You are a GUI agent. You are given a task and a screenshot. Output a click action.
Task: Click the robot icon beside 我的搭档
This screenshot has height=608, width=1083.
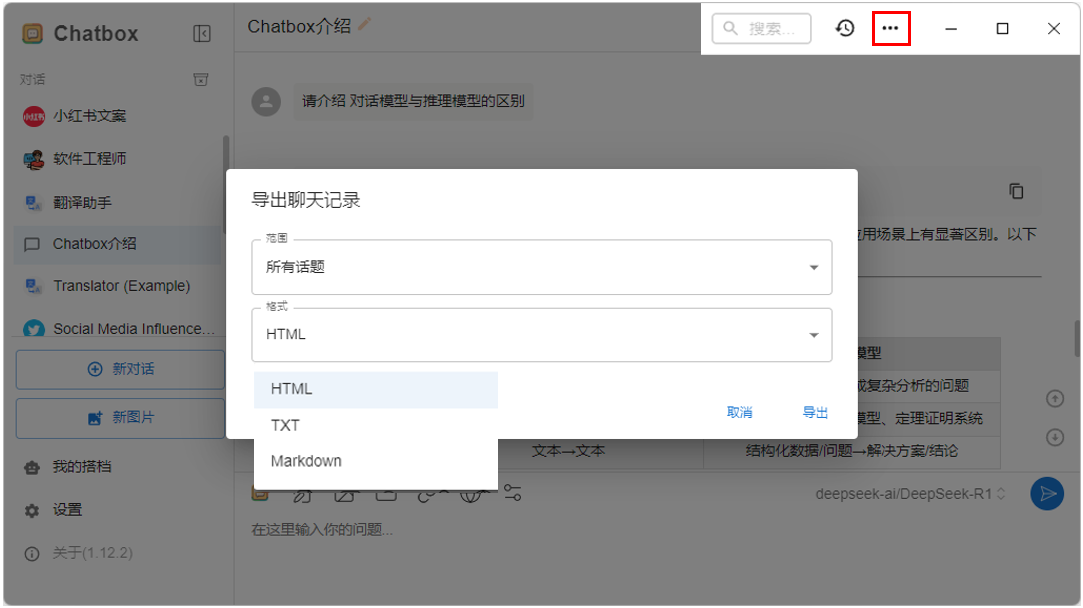(x=32, y=468)
